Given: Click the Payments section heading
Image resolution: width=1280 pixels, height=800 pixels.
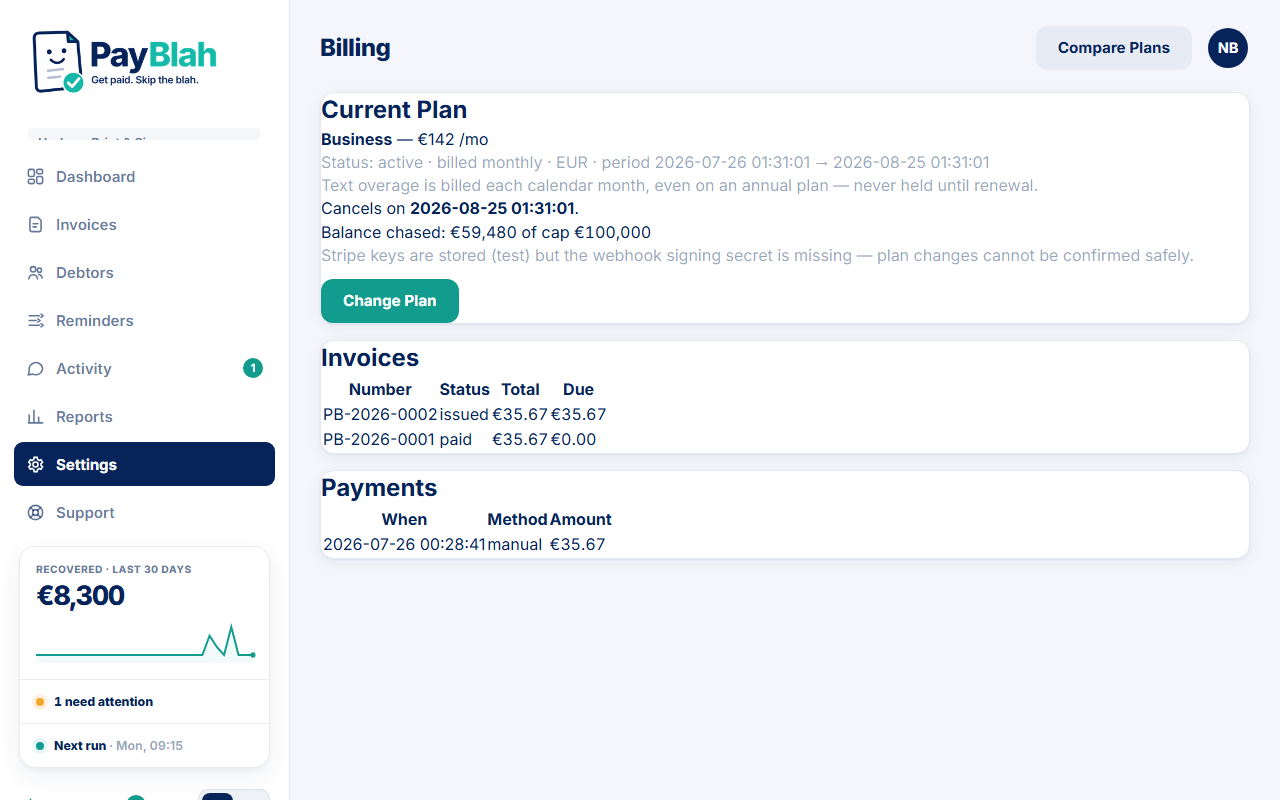Looking at the screenshot, I should tap(379, 488).
